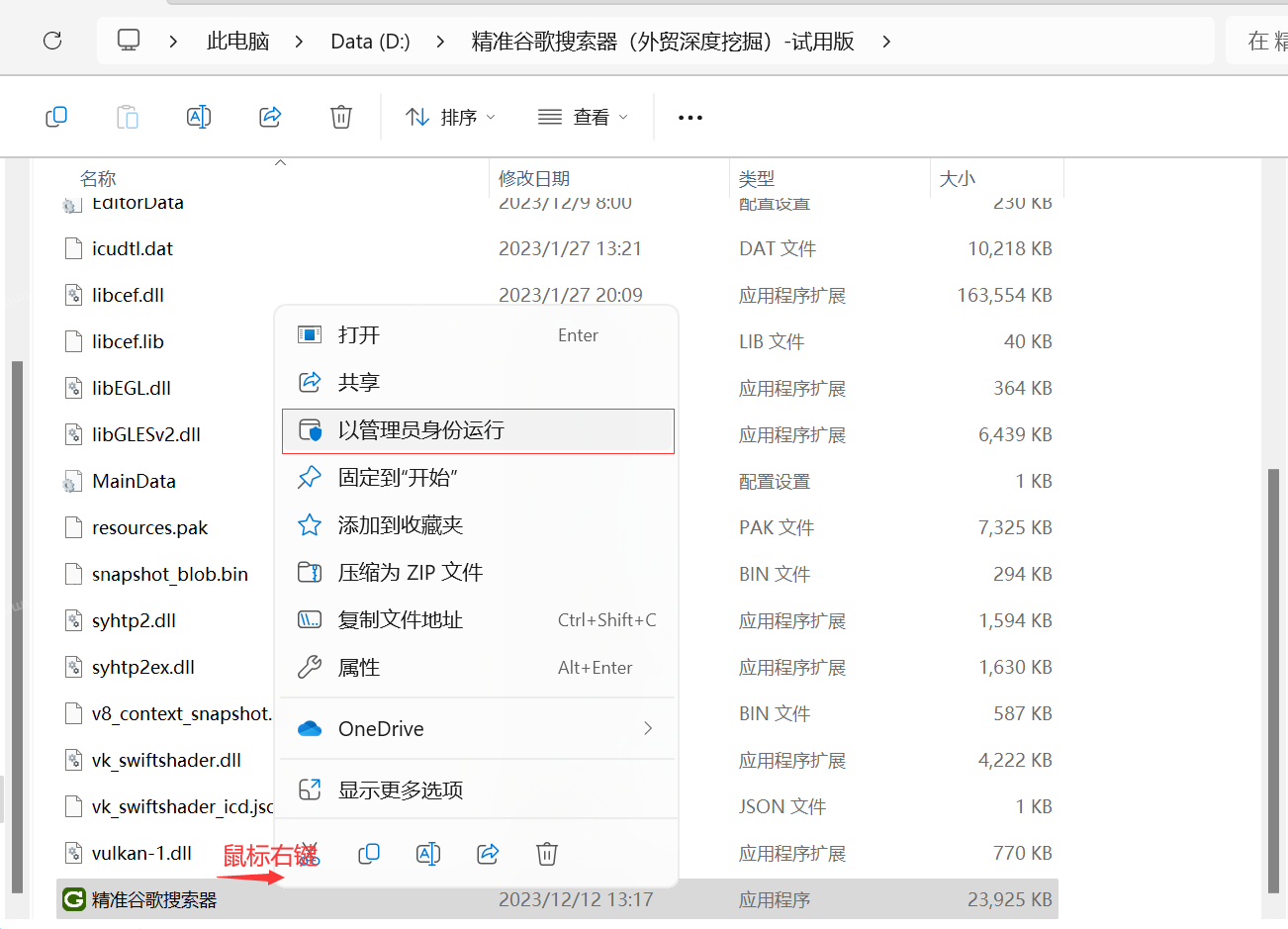The height and width of the screenshot is (929, 1288).
Task: Choose 添加到收藏夹 in the context menu
Action: pyautogui.click(x=478, y=525)
